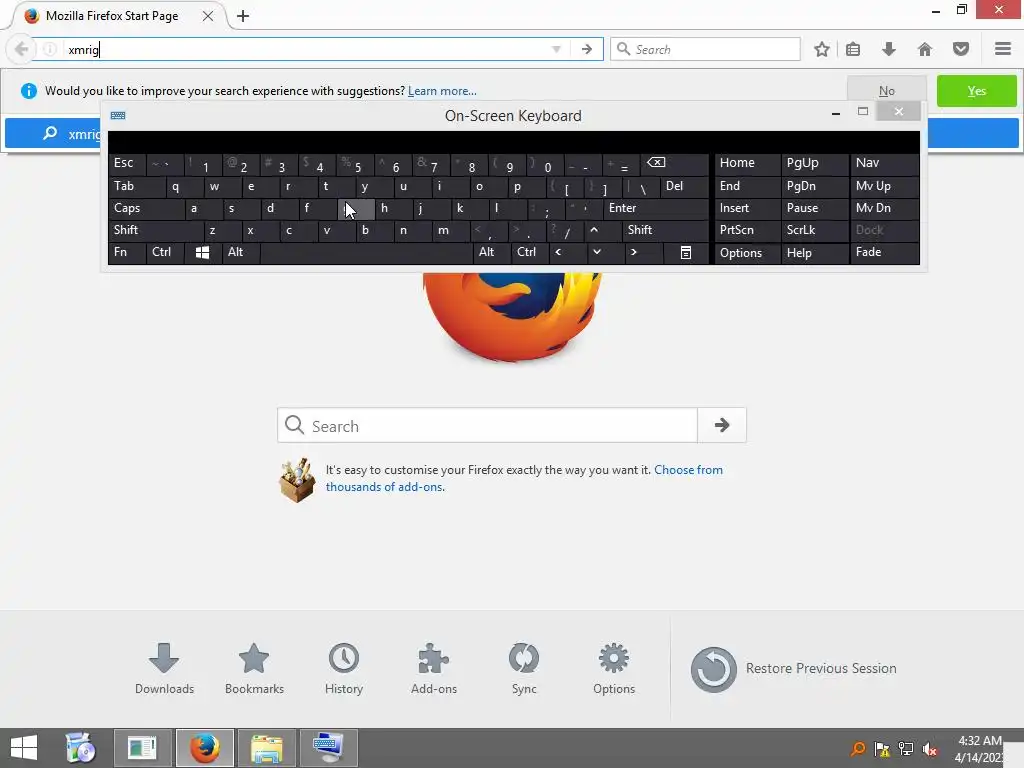Open Add-ons from start page
The image size is (1024, 768).
pyautogui.click(x=434, y=669)
